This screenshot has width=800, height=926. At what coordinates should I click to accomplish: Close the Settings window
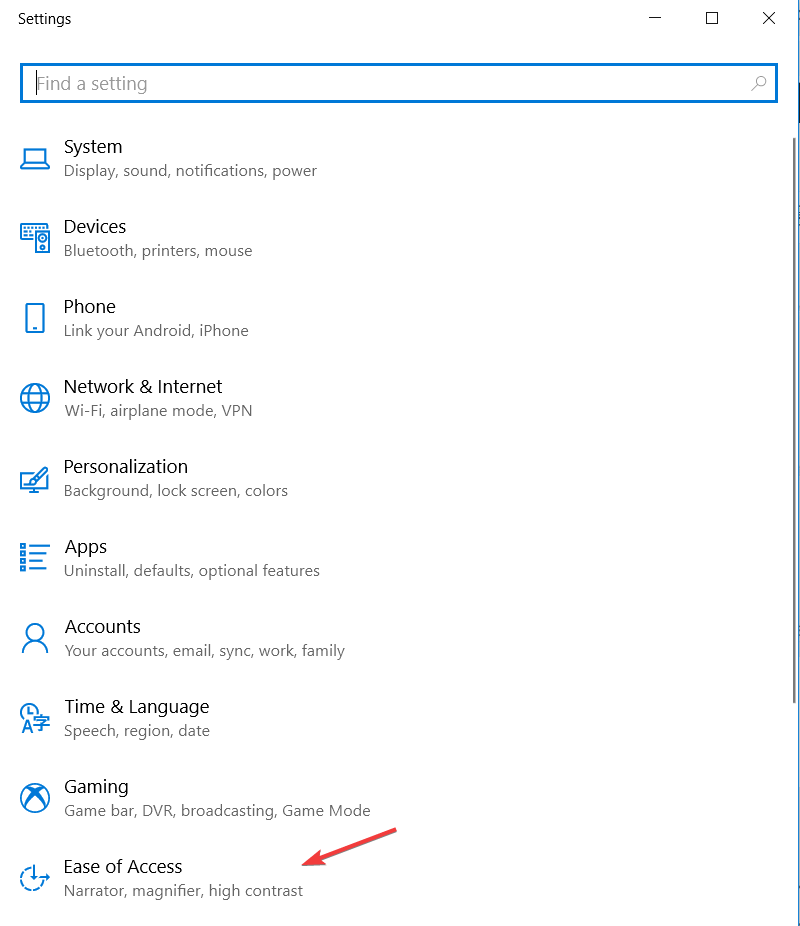click(769, 18)
